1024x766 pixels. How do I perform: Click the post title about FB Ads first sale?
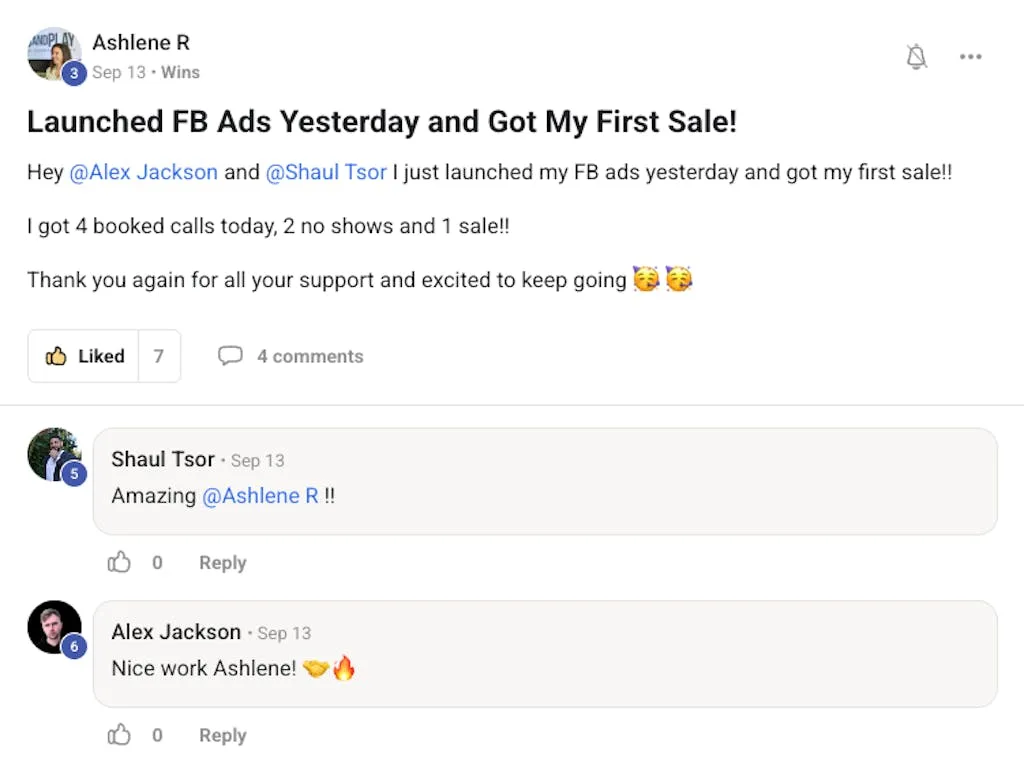383,122
